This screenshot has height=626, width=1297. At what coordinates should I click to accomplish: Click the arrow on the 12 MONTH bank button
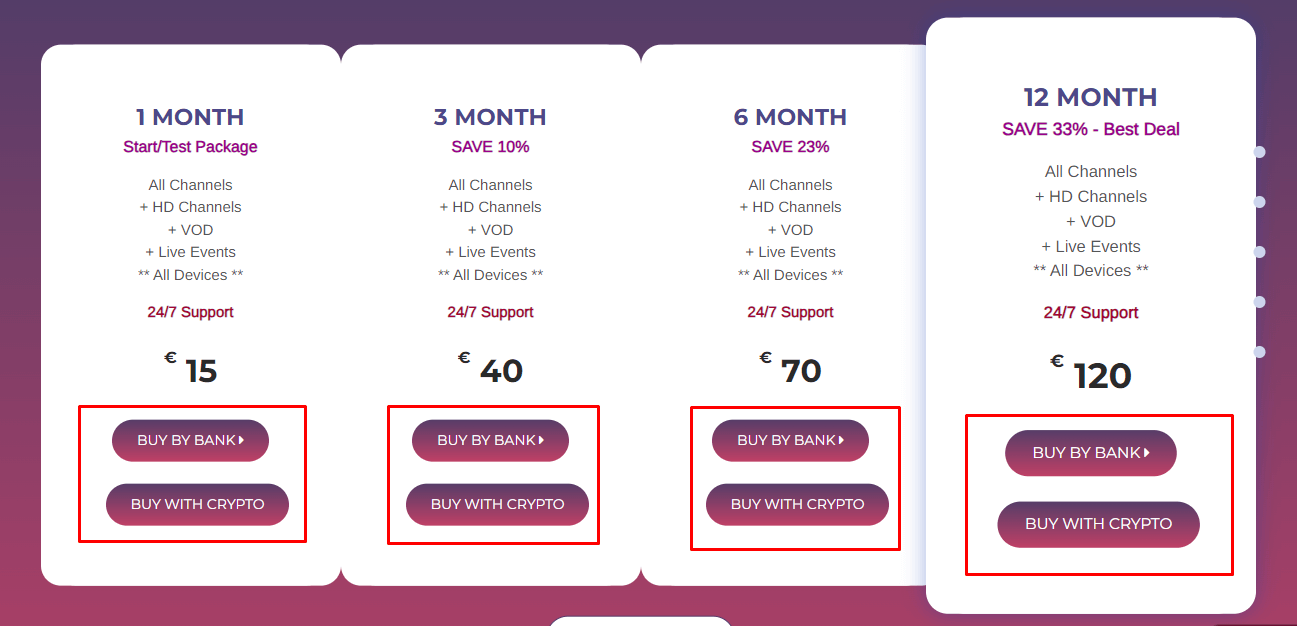coord(1145,452)
